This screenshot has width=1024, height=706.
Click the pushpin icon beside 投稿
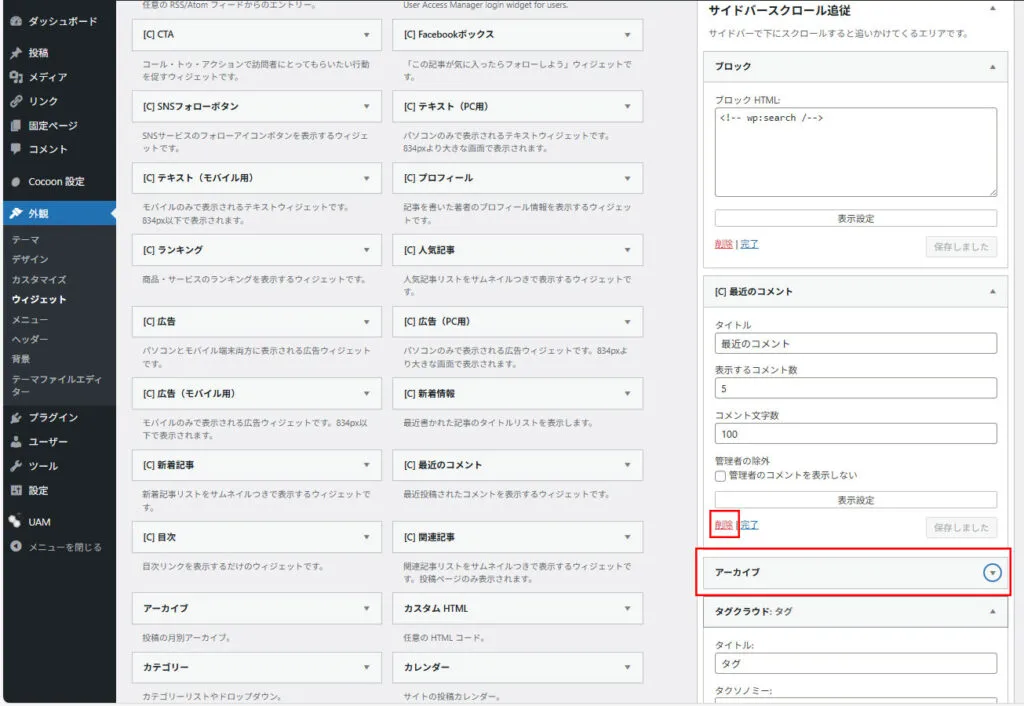(x=16, y=53)
